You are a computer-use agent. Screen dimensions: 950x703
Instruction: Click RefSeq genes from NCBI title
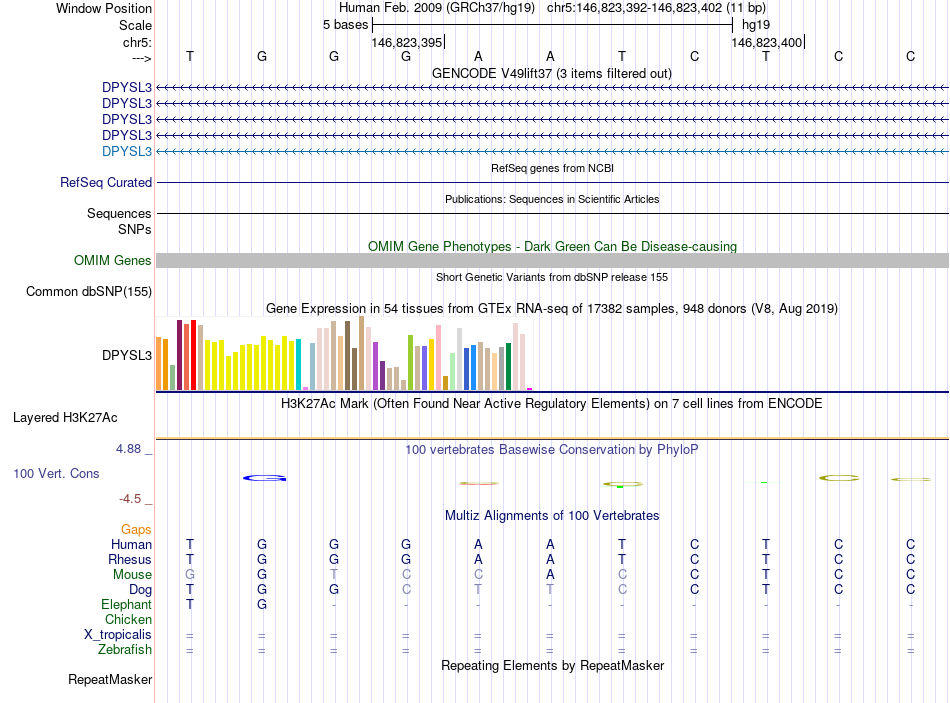click(x=552, y=168)
